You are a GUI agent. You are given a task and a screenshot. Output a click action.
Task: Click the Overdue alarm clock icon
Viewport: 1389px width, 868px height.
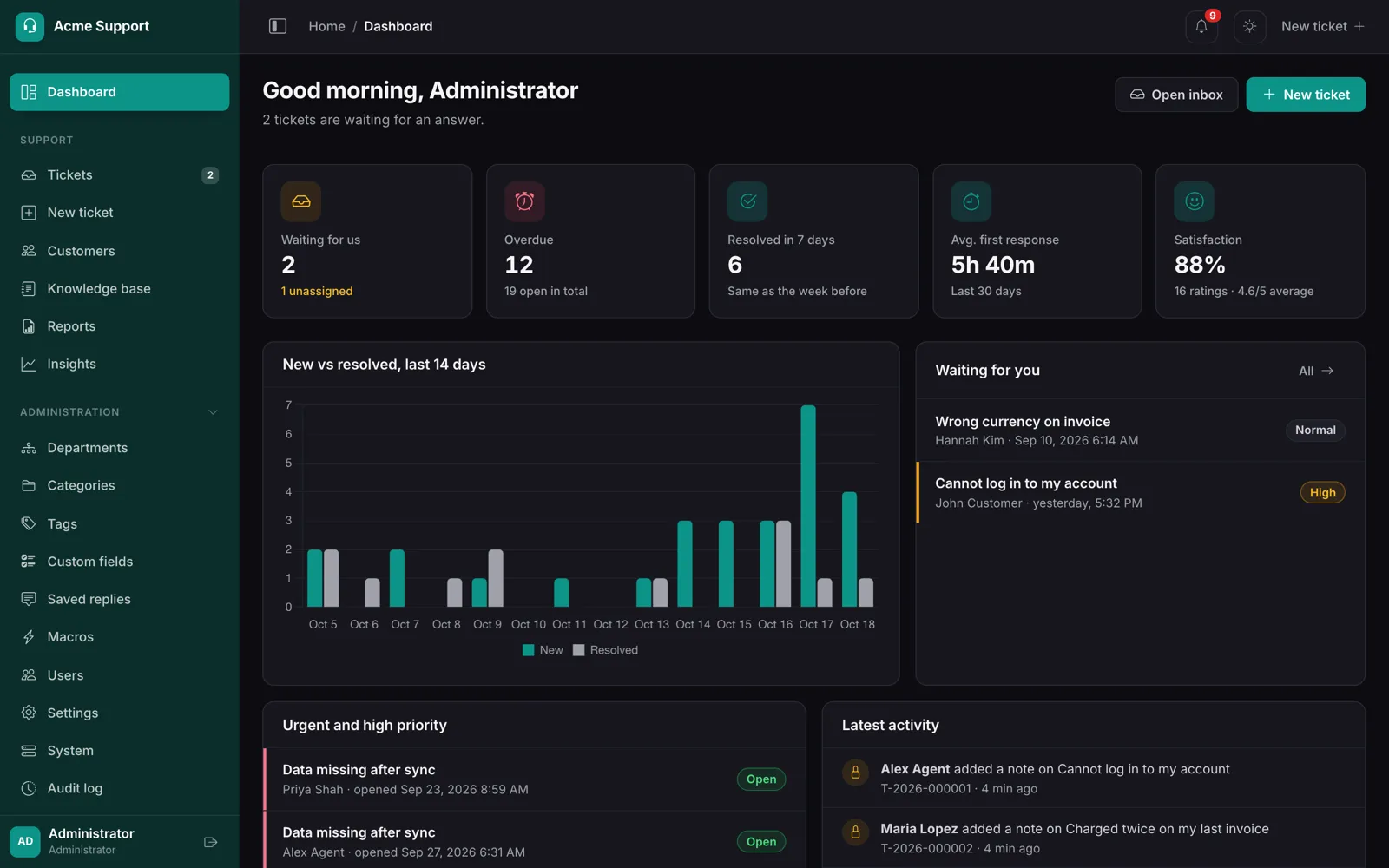[524, 201]
